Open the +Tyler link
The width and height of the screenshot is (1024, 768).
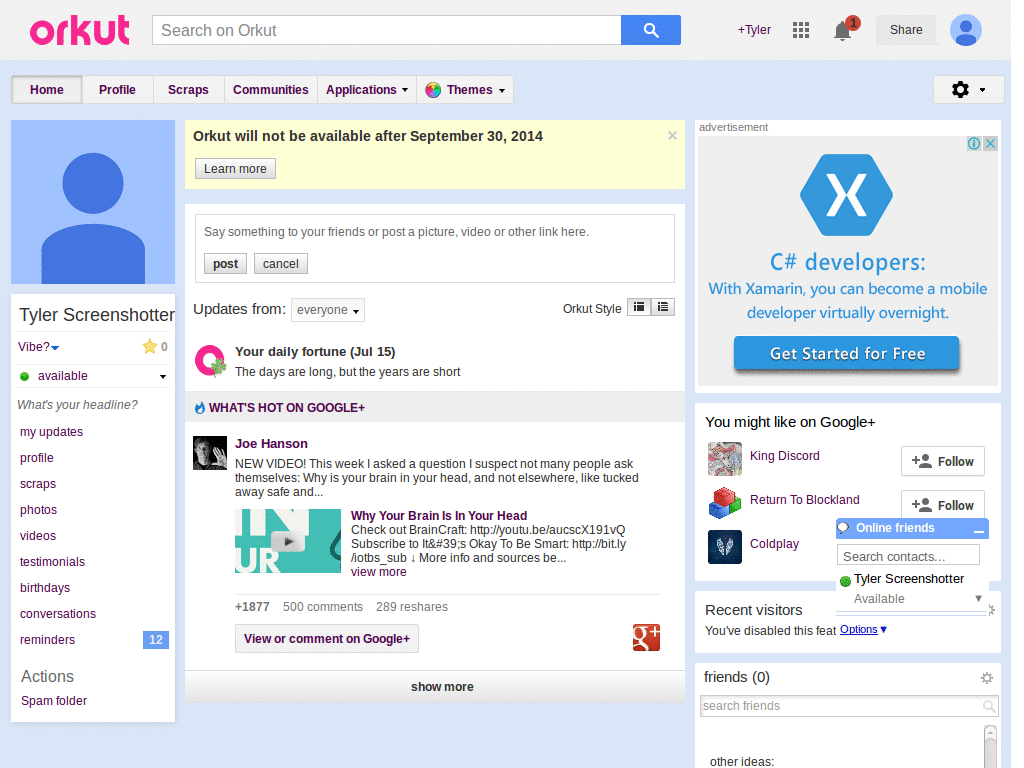pos(754,30)
